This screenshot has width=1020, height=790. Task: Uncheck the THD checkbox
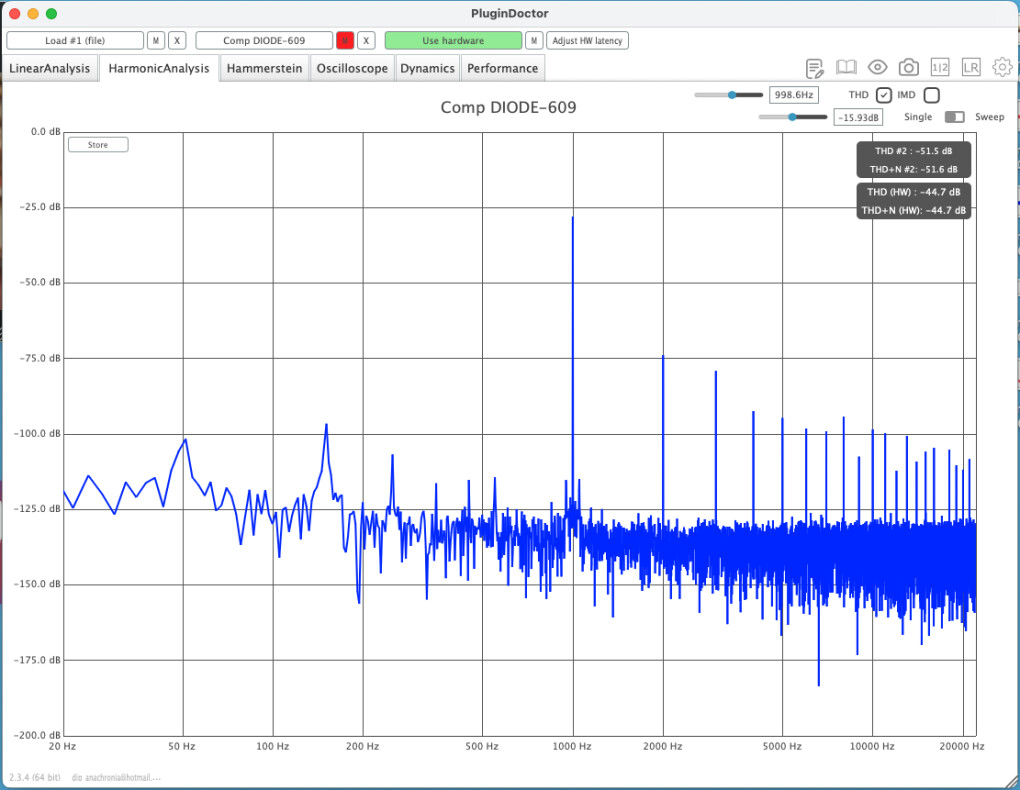pyautogui.click(x=884, y=95)
